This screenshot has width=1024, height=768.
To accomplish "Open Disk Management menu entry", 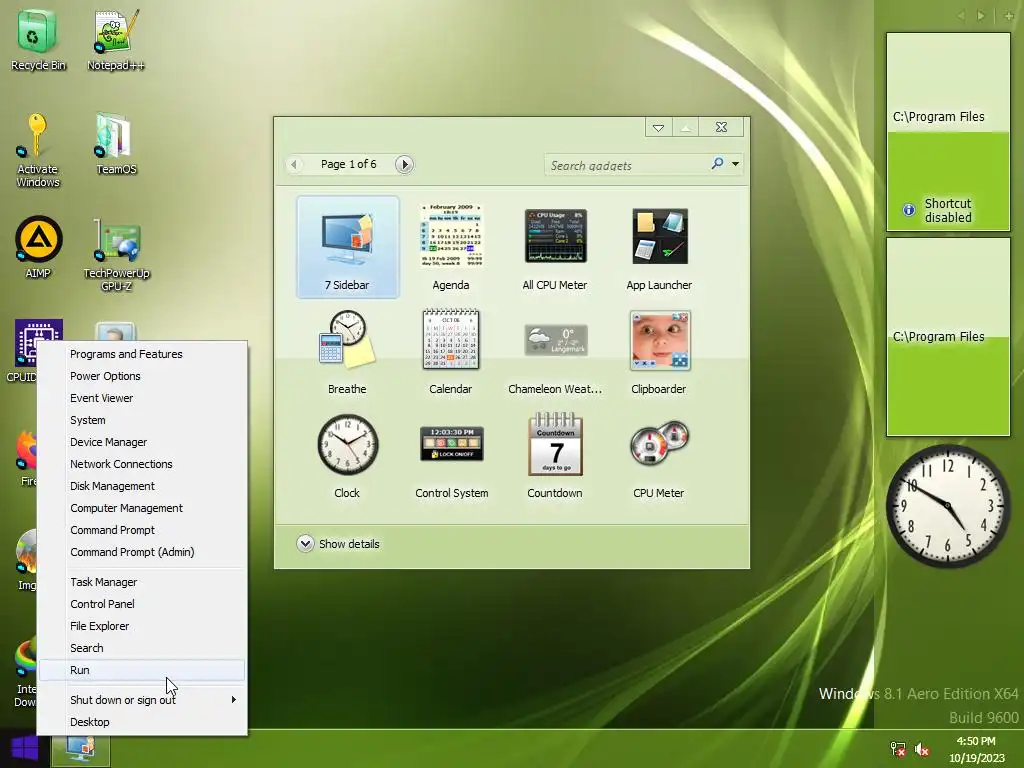I will pyautogui.click(x=142, y=486).
